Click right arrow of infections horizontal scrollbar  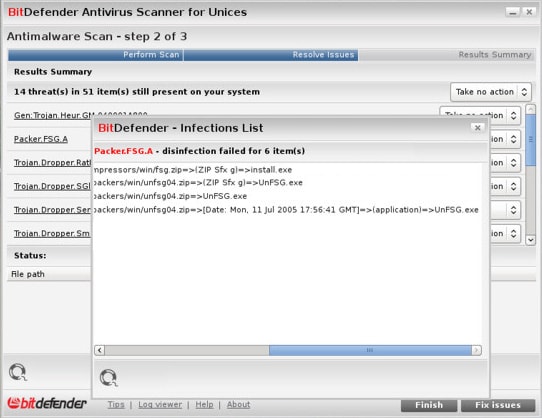476,350
